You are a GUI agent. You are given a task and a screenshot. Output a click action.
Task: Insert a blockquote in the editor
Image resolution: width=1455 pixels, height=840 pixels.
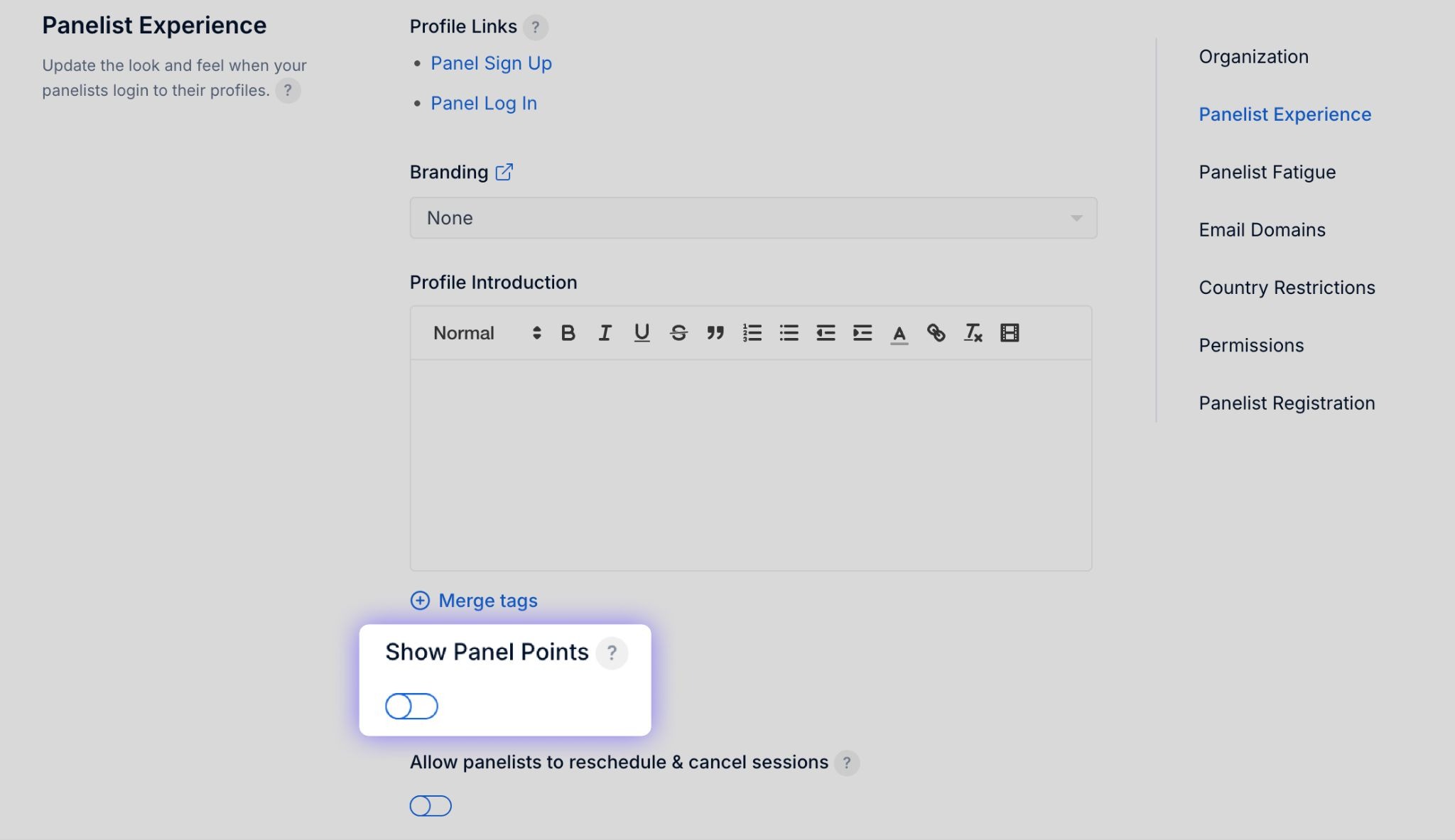click(715, 333)
